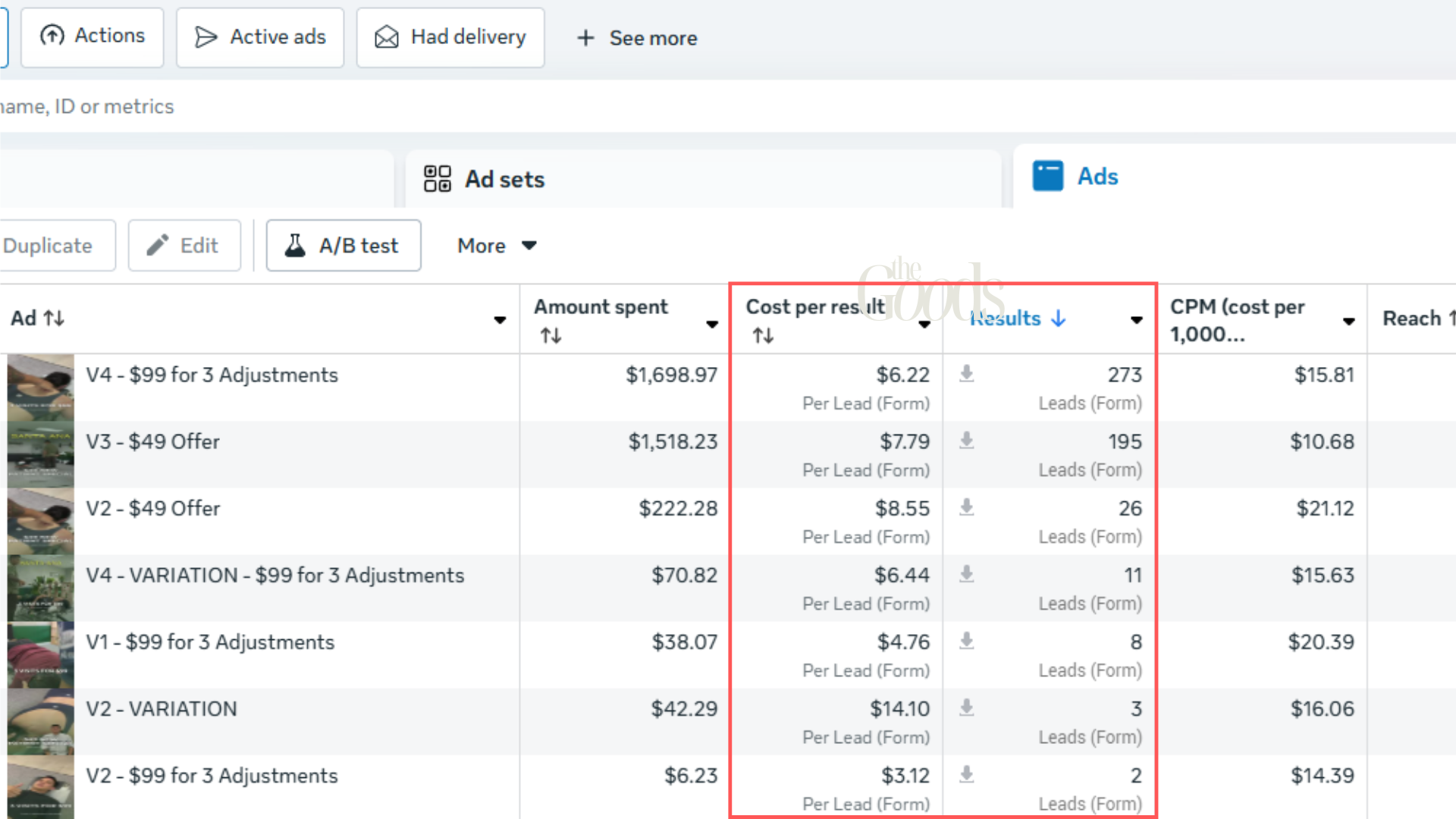
Task: Select ad name V2 - VARIATION
Action: point(162,709)
